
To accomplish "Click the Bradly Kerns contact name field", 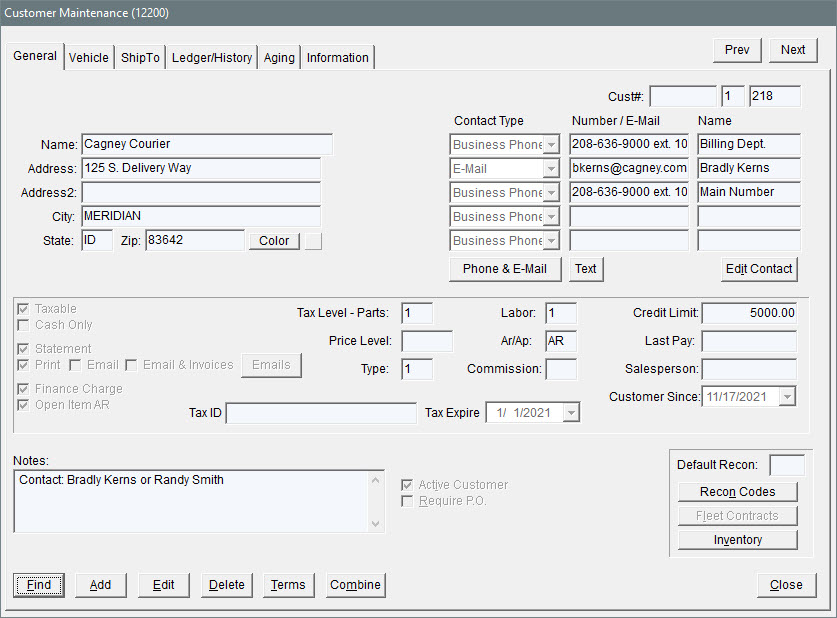I will pos(749,168).
